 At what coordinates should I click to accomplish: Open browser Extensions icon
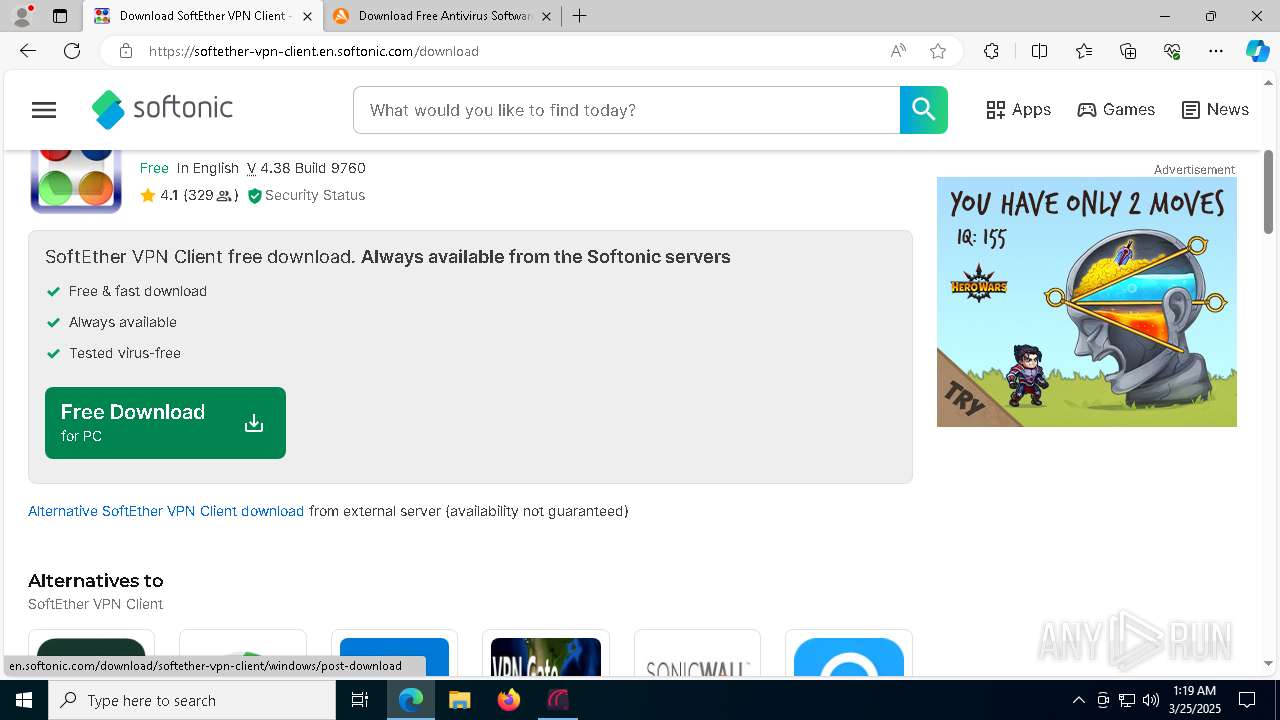[x=991, y=51]
